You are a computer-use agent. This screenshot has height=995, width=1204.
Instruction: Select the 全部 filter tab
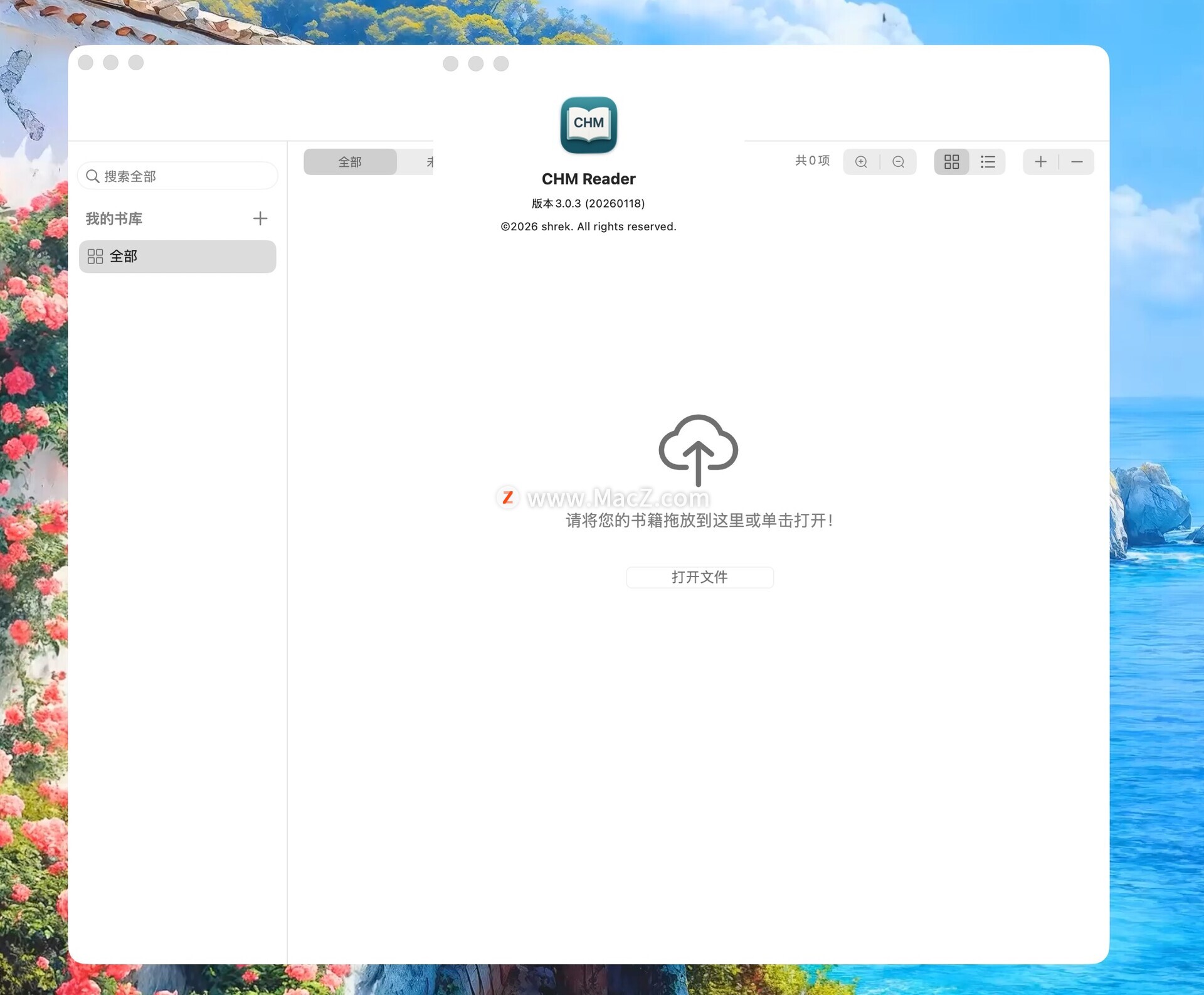point(350,162)
